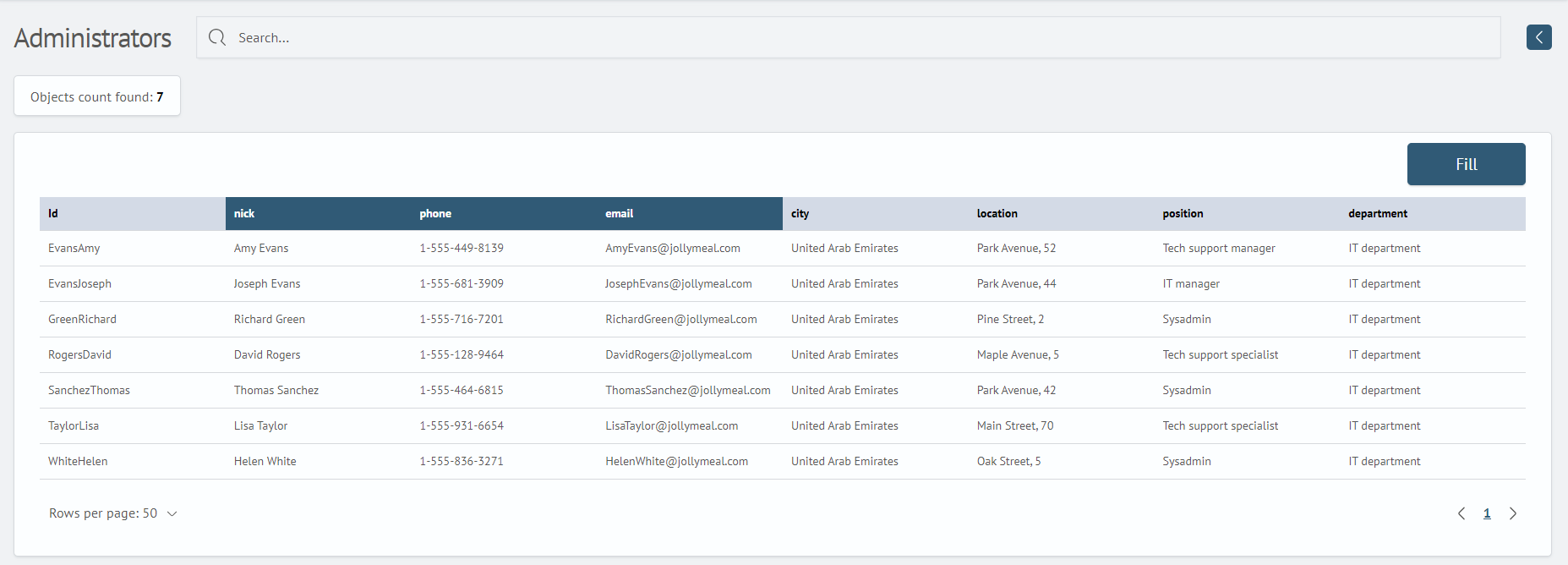Click nick Joseph Evans

tap(267, 283)
